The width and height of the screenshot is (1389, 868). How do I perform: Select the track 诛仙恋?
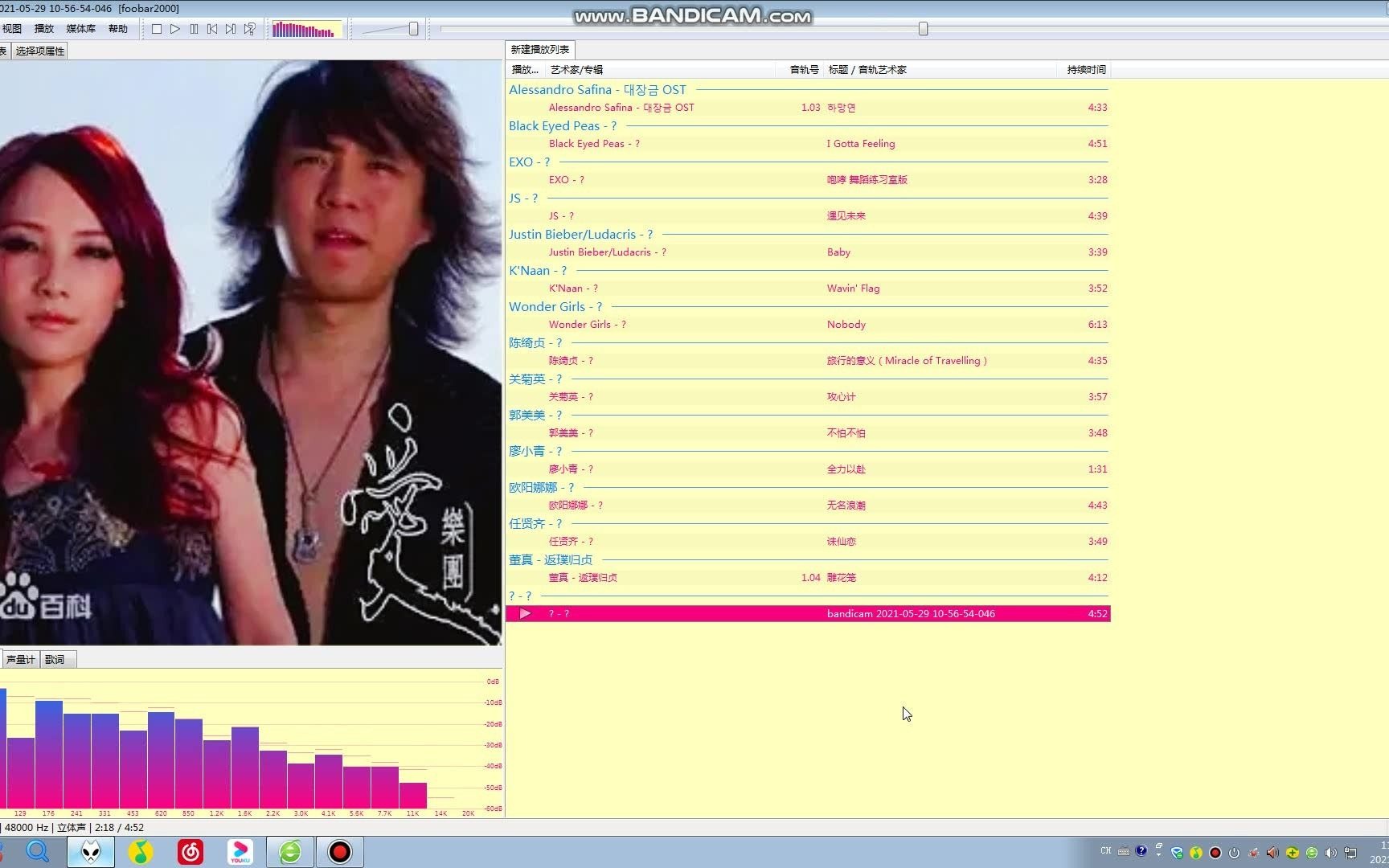[x=808, y=542]
